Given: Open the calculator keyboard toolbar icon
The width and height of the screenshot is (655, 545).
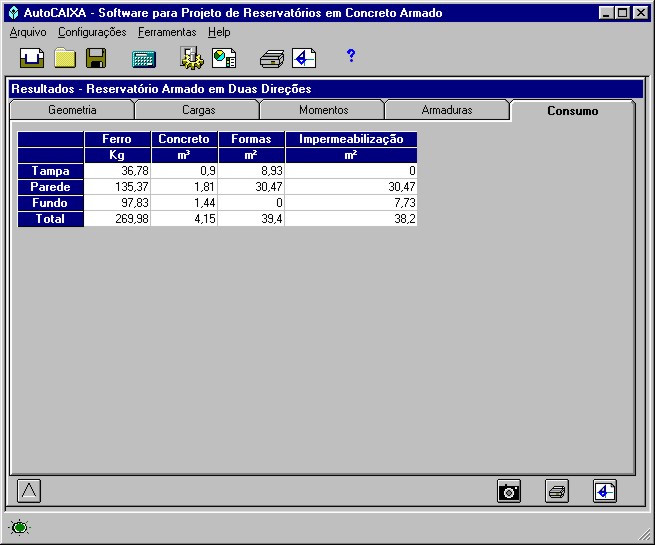Looking at the screenshot, I should [x=144, y=59].
